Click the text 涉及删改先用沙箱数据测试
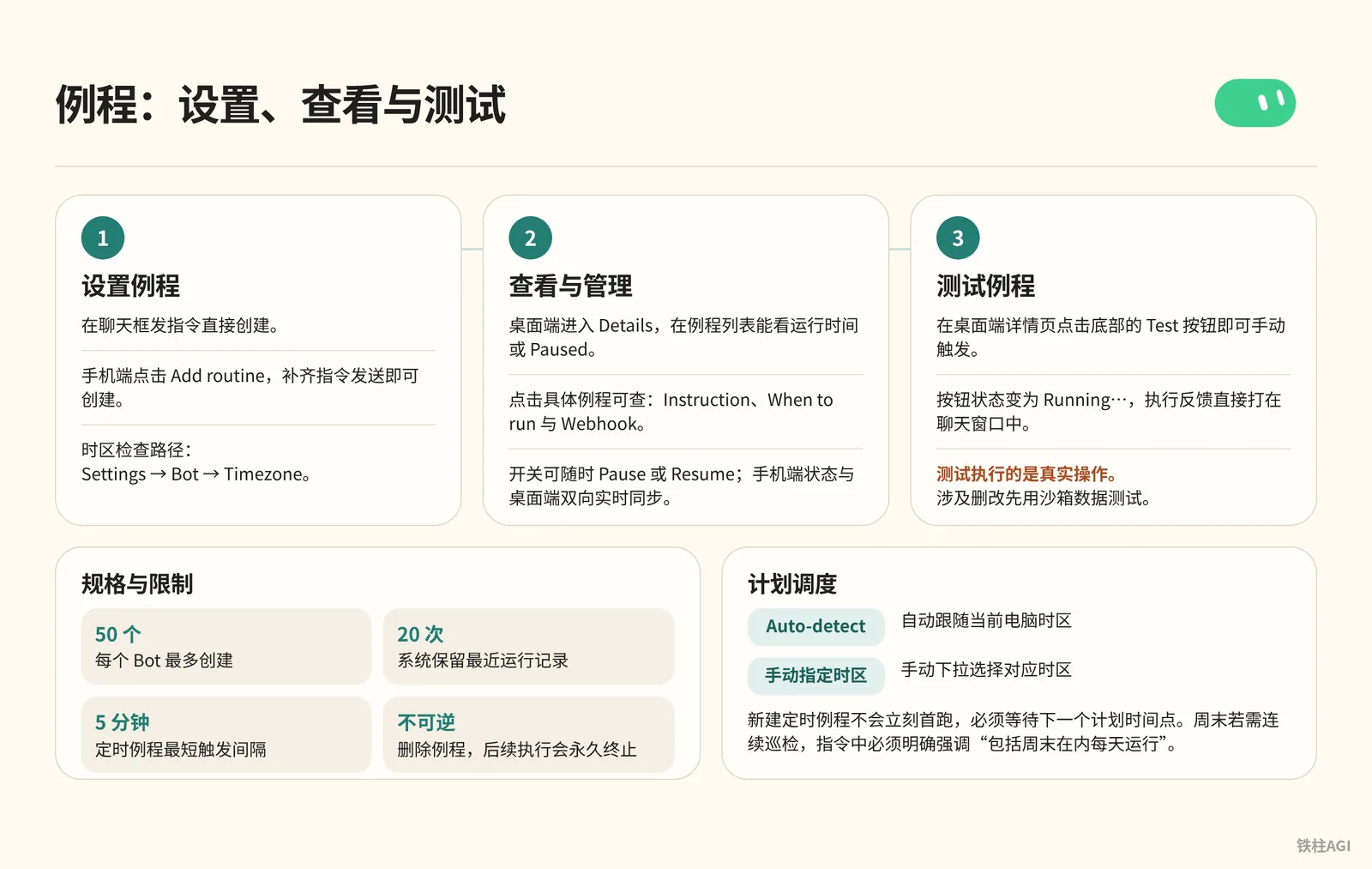The height and width of the screenshot is (869, 1372). click(x=1044, y=498)
